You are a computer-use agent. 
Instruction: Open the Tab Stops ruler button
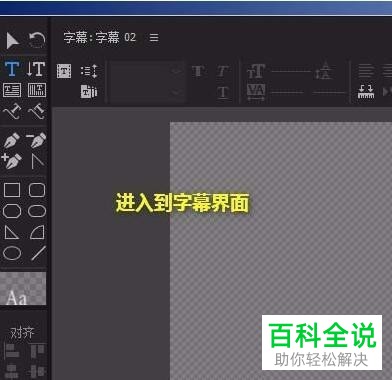point(366,91)
